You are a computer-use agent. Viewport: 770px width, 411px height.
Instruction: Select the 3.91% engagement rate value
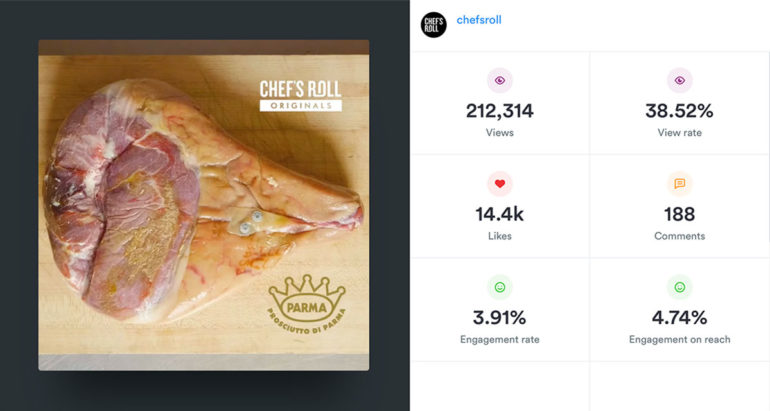click(x=499, y=318)
